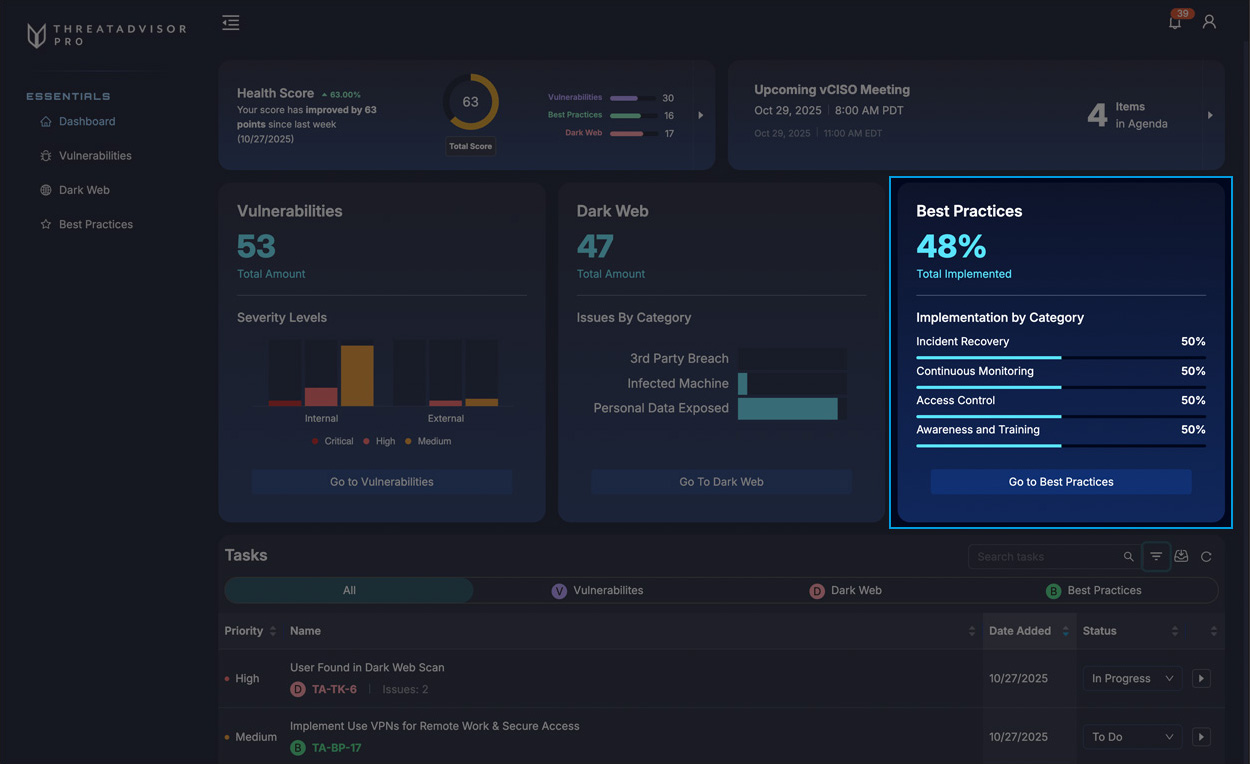The height and width of the screenshot is (764, 1250).
Task: Open the In Progress status dropdown
Action: point(1131,678)
